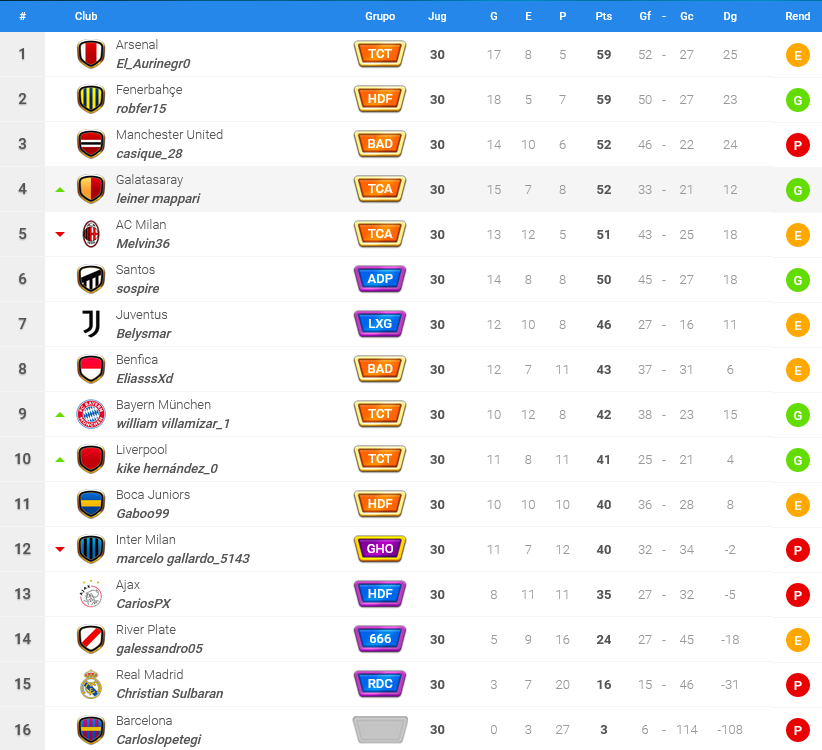Select the Bayern München crest
The image size is (822, 750).
click(91, 414)
